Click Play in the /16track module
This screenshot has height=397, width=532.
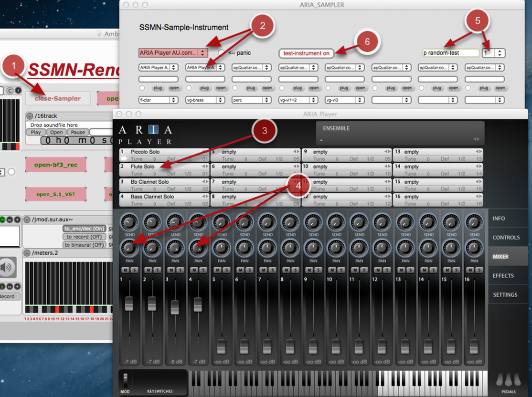(36, 132)
